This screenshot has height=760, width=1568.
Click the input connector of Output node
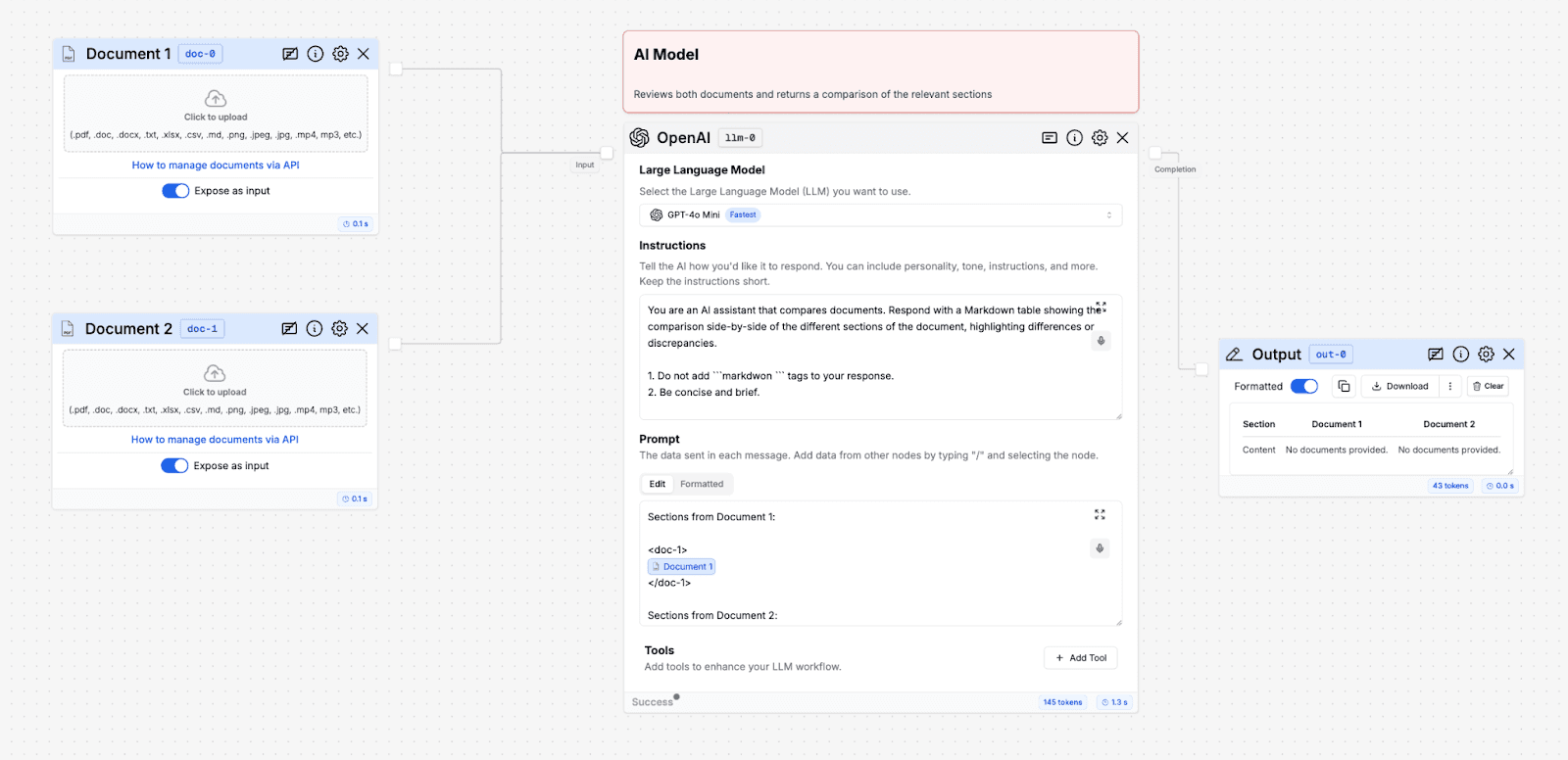point(1201,369)
